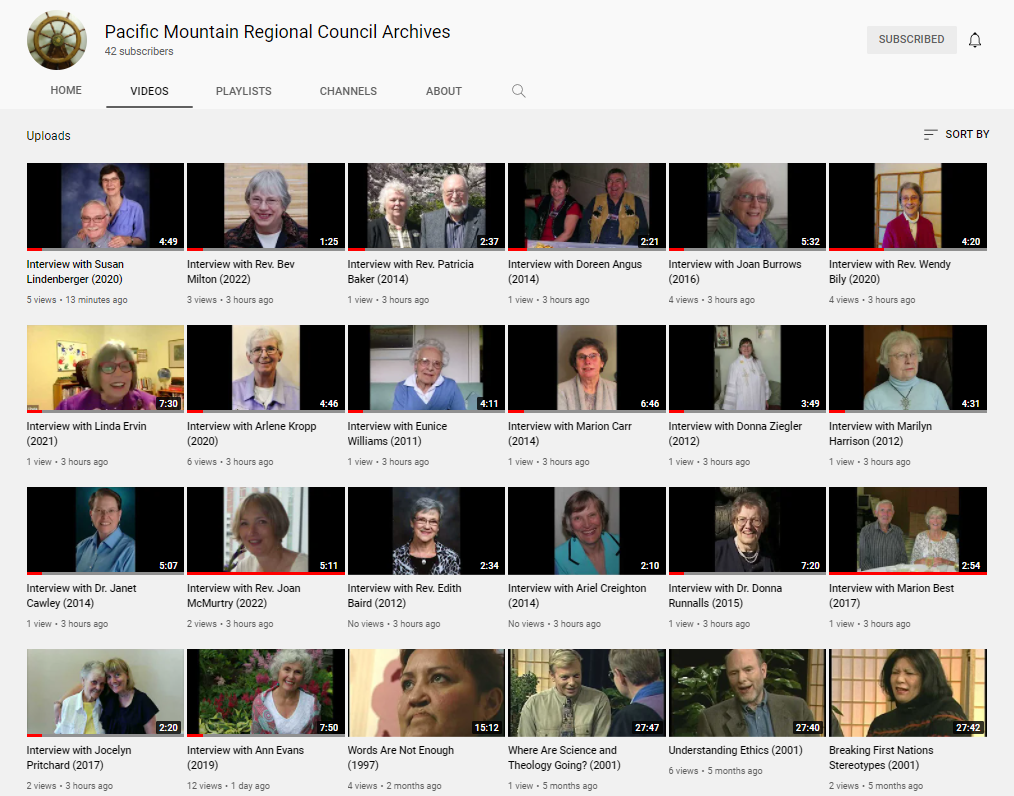Screen dimensions: 1014x796
Task: Play Words Are Not Enough thumbnail
Action: [426, 693]
